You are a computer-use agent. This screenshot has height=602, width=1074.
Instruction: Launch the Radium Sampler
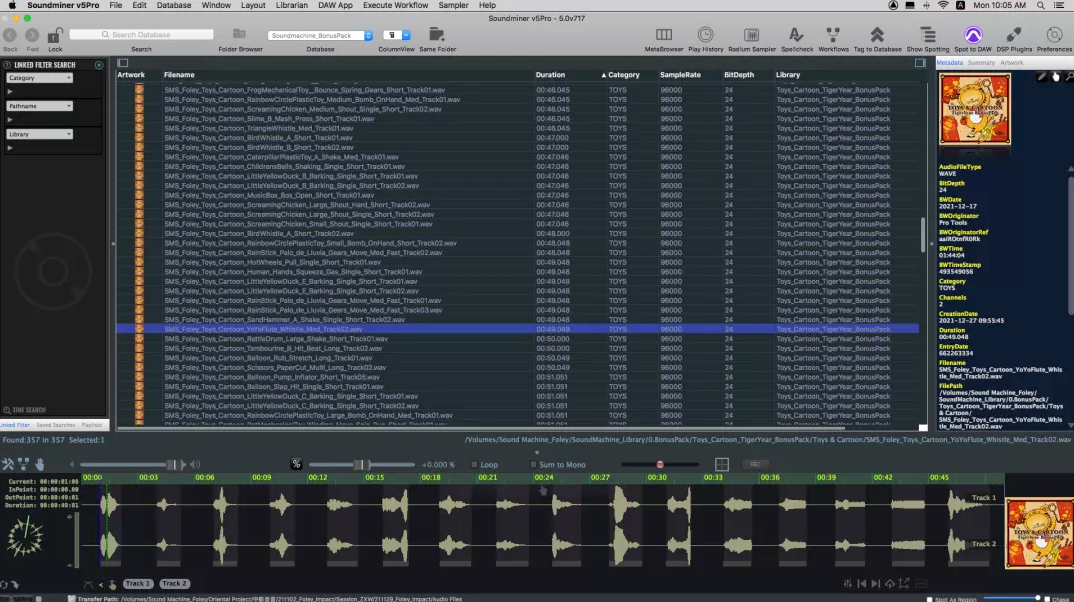click(x=752, y=35)
